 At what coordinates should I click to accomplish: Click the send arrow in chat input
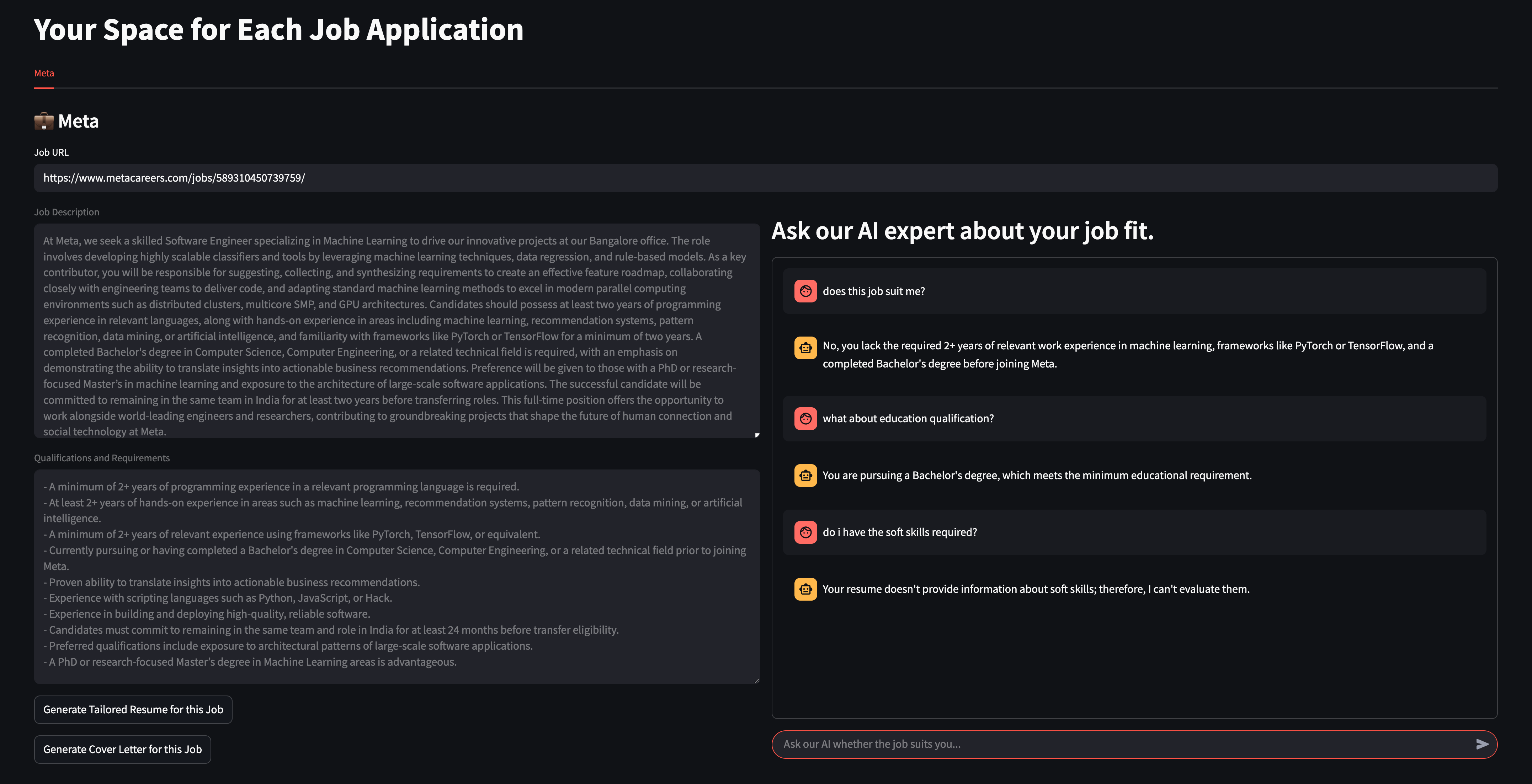click(x=1482, y=744)
